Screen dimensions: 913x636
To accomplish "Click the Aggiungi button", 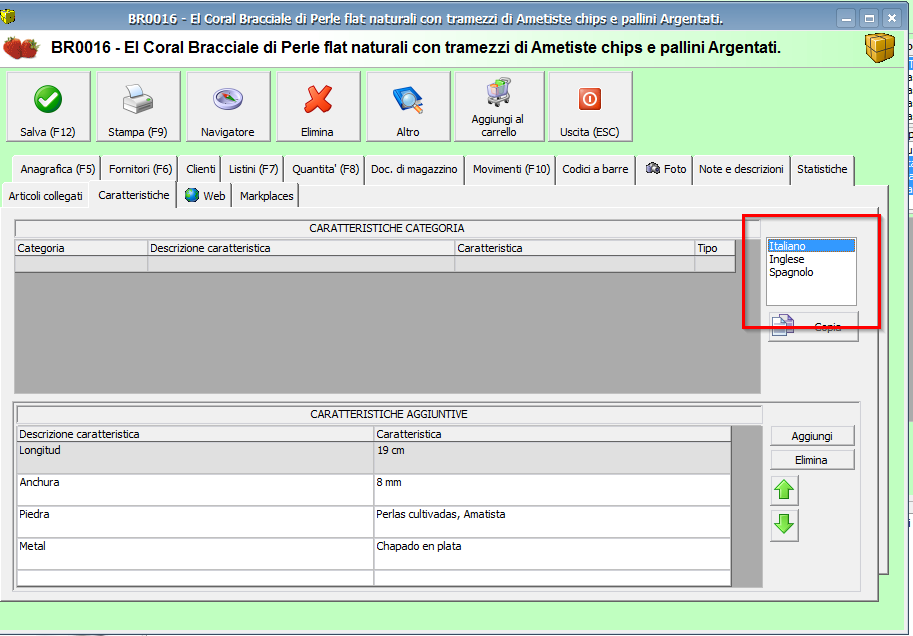I will coord(812,436).
